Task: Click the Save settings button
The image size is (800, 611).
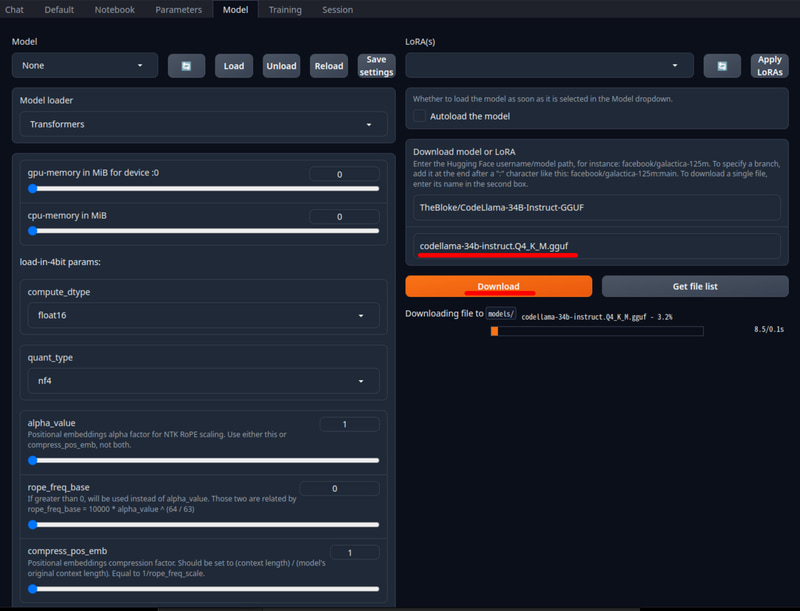Action: click(376, 66)
